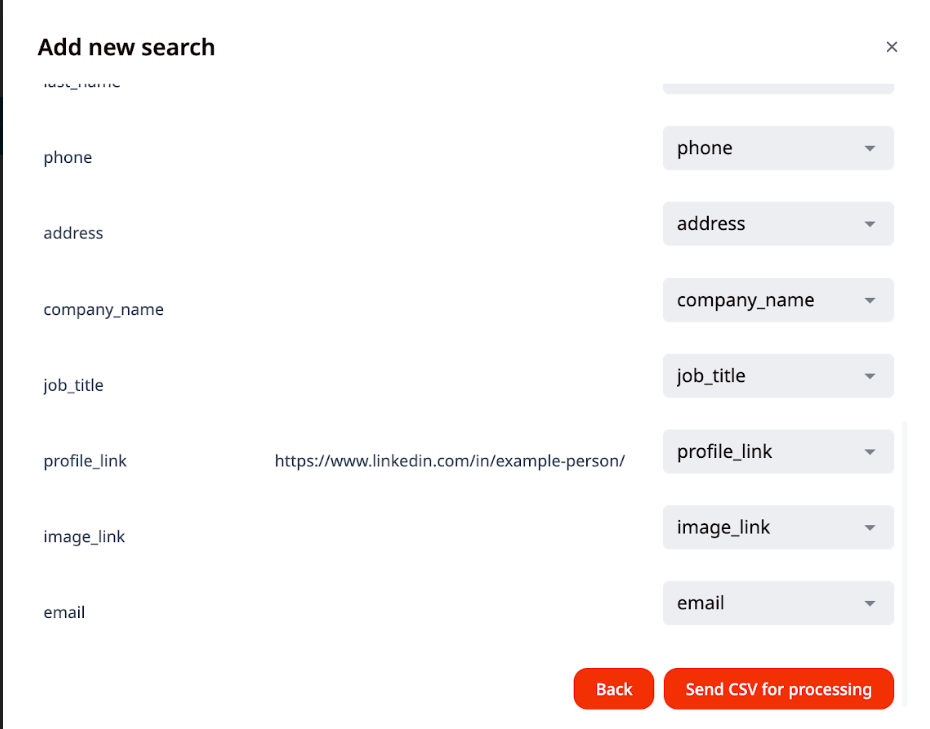Click the arrow icon in company_name dropdown
930x729 pixels.
coord(870,300)
